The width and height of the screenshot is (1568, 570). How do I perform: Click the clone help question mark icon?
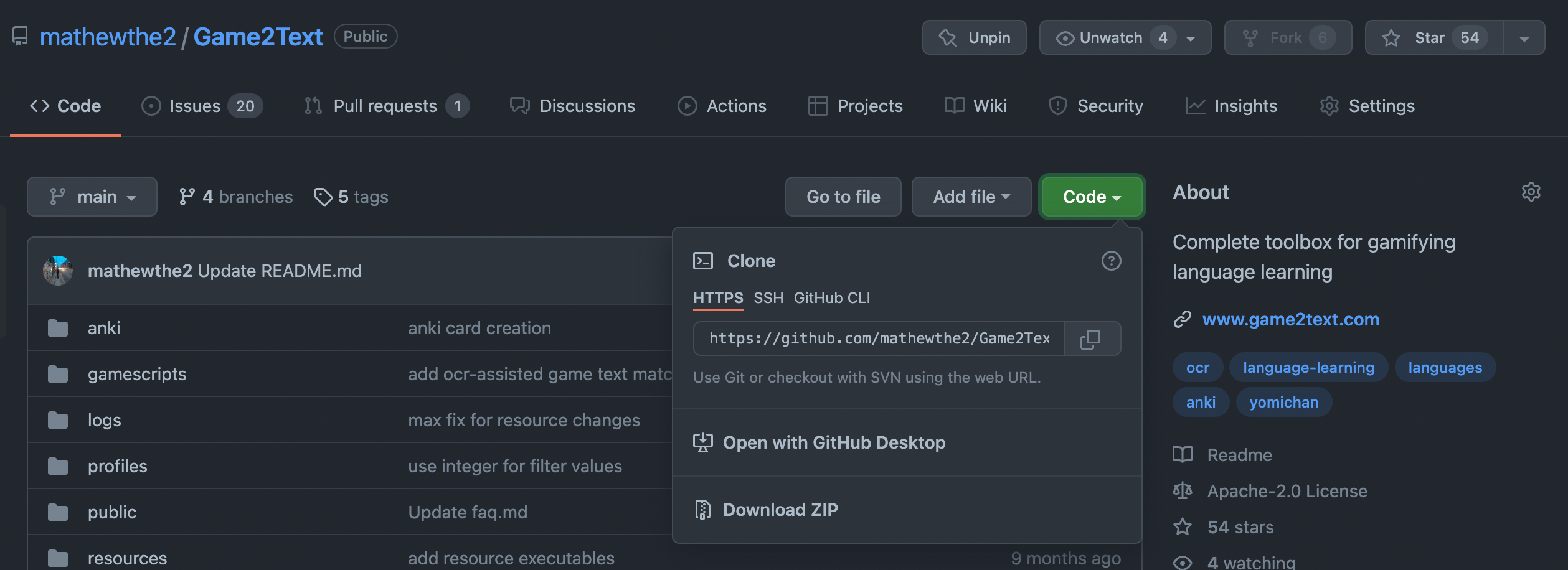[1111, 261]
